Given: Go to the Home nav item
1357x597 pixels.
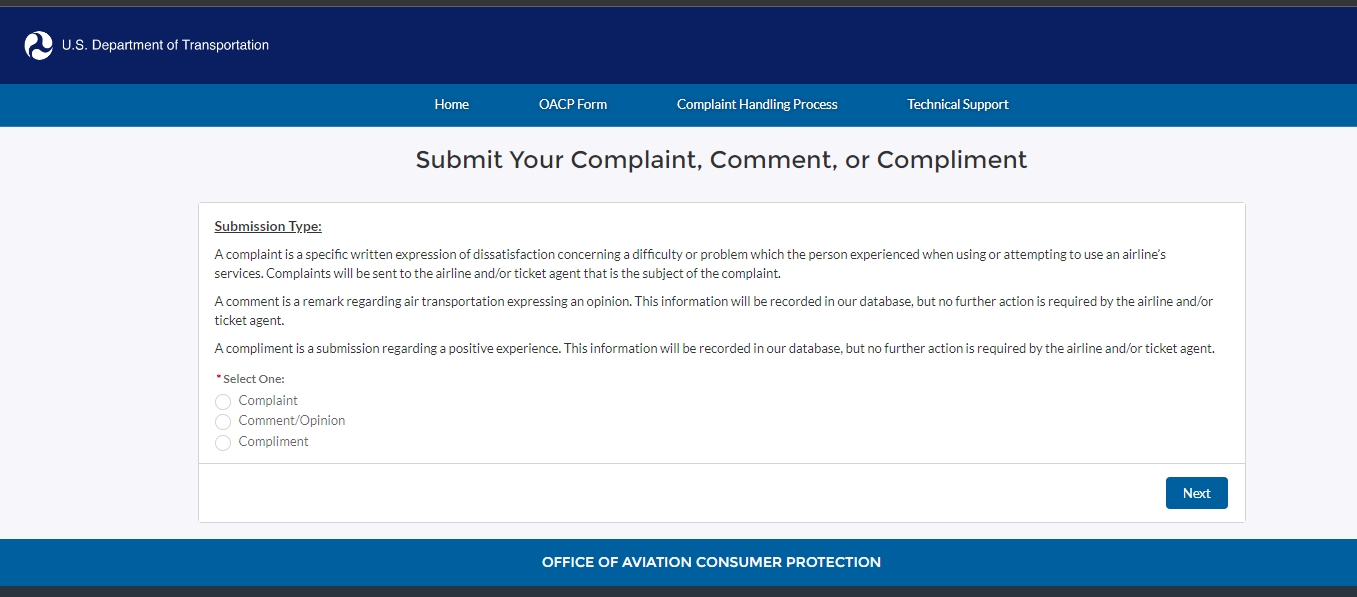Looking at the screenshot, I should (451, 104).
